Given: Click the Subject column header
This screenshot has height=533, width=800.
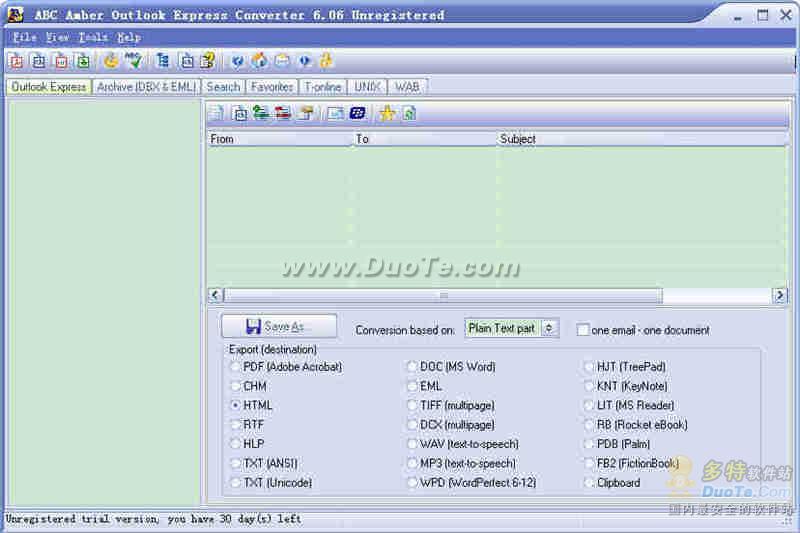Looking at the screenshot, I should (642, 139).
